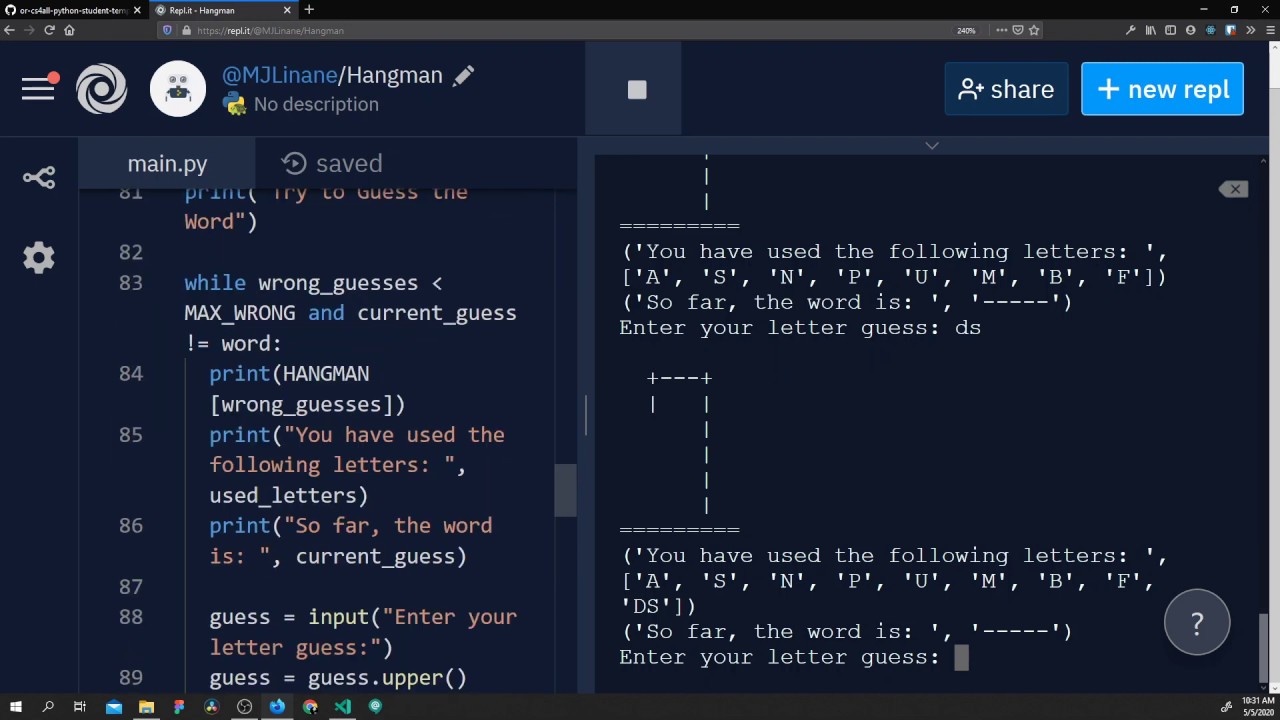Open Task View in taskbar
The height and width of the screenshot is (720, 1280).
tap(80, 707)
